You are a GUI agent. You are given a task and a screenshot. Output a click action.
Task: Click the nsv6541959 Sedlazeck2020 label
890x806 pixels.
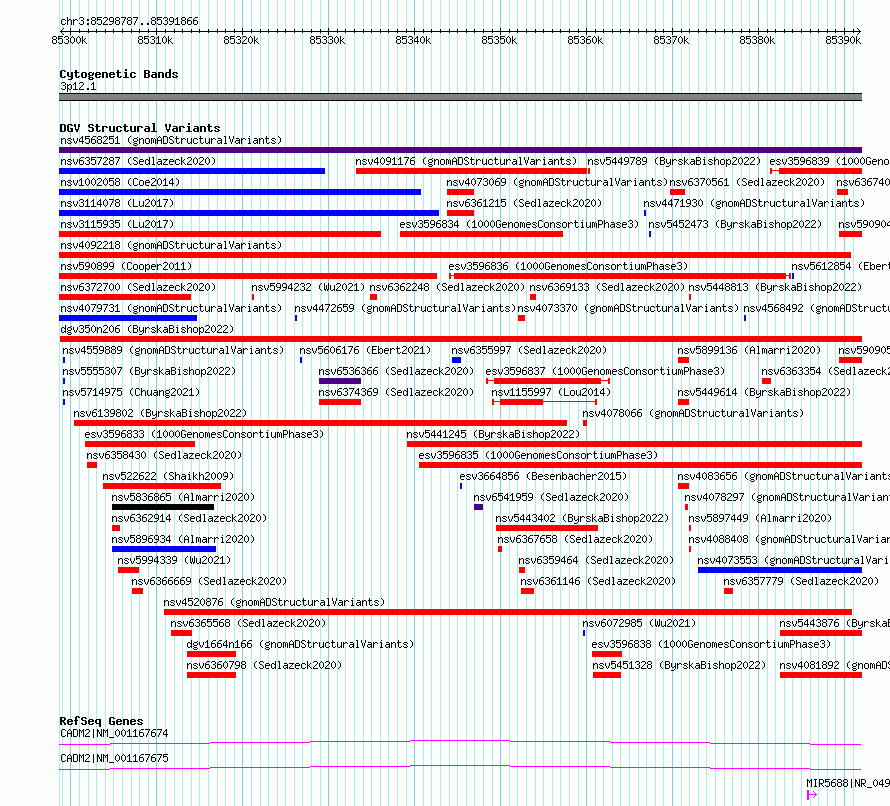(x=551, y=497)
